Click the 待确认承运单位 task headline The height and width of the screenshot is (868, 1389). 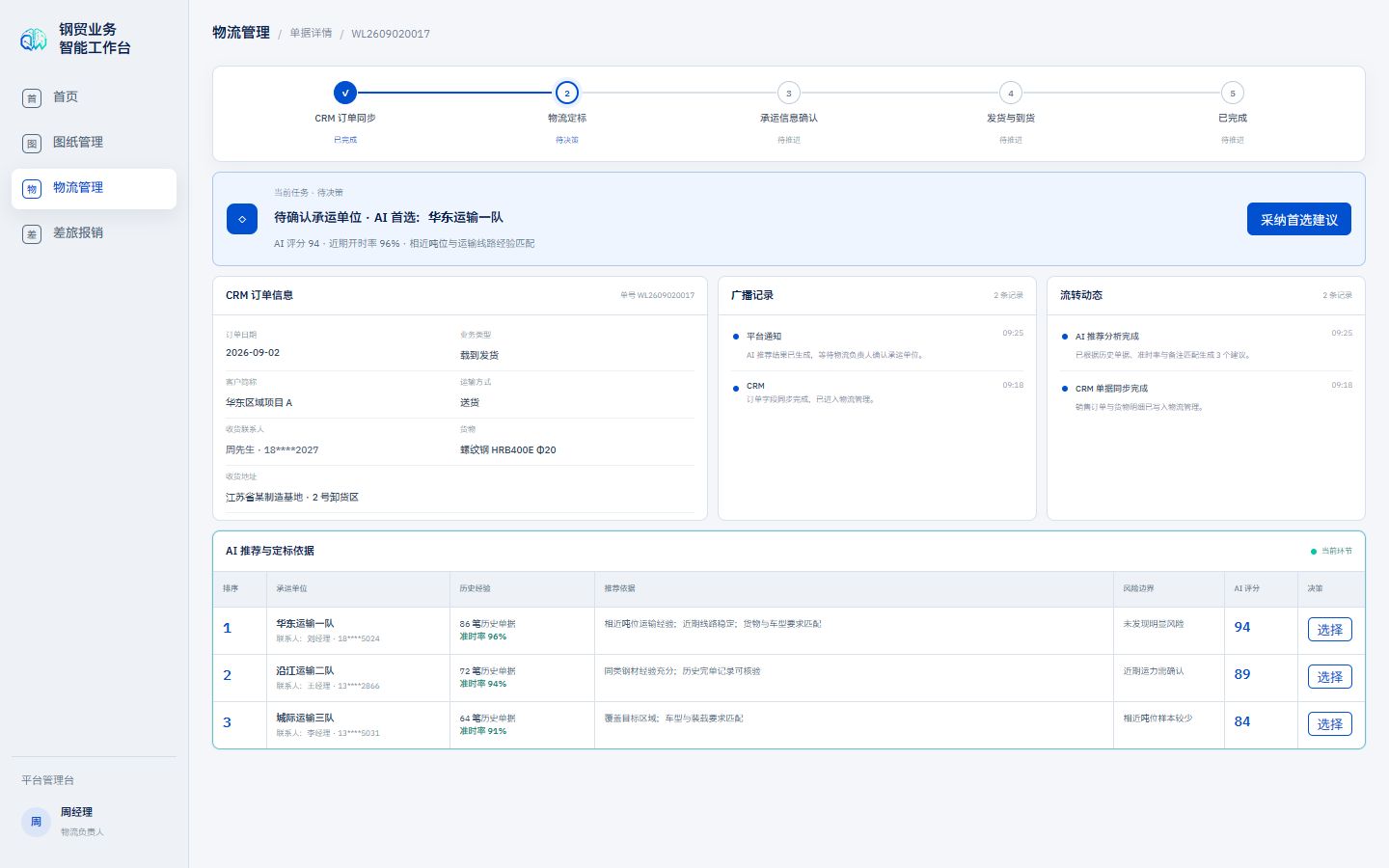[389, 218]
